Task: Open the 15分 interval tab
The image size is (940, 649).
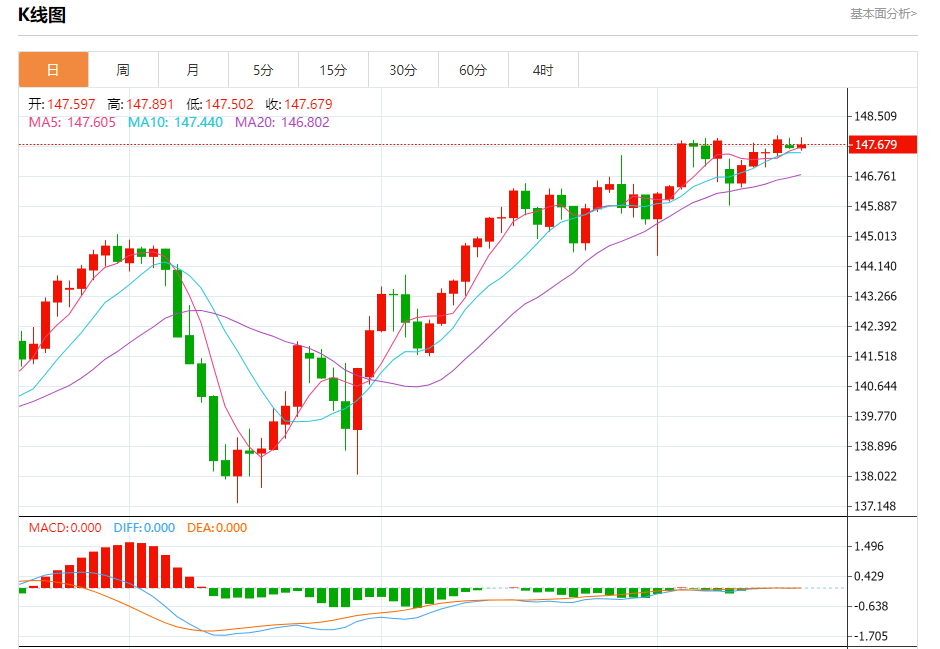Action: [x=333, y=70]
